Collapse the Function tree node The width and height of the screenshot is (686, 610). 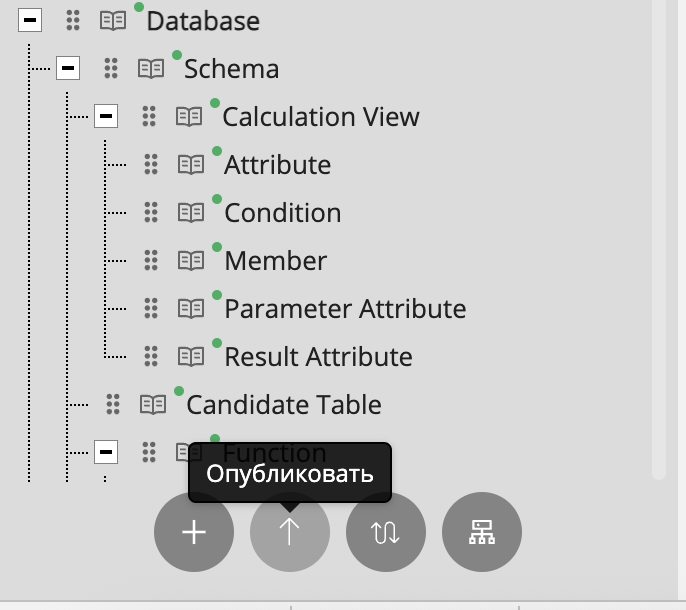(106, 452)
